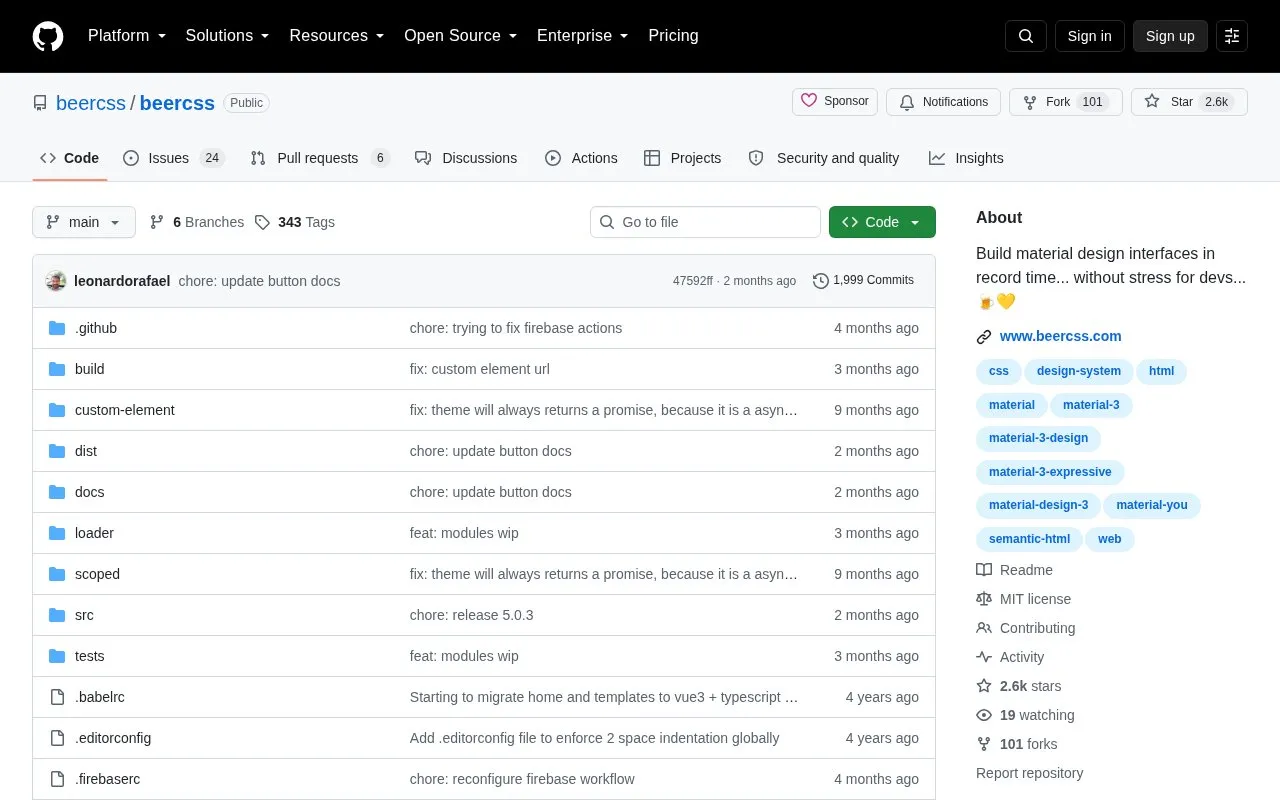
Task: Open the Report repository link
Action: pos(1029,773)
